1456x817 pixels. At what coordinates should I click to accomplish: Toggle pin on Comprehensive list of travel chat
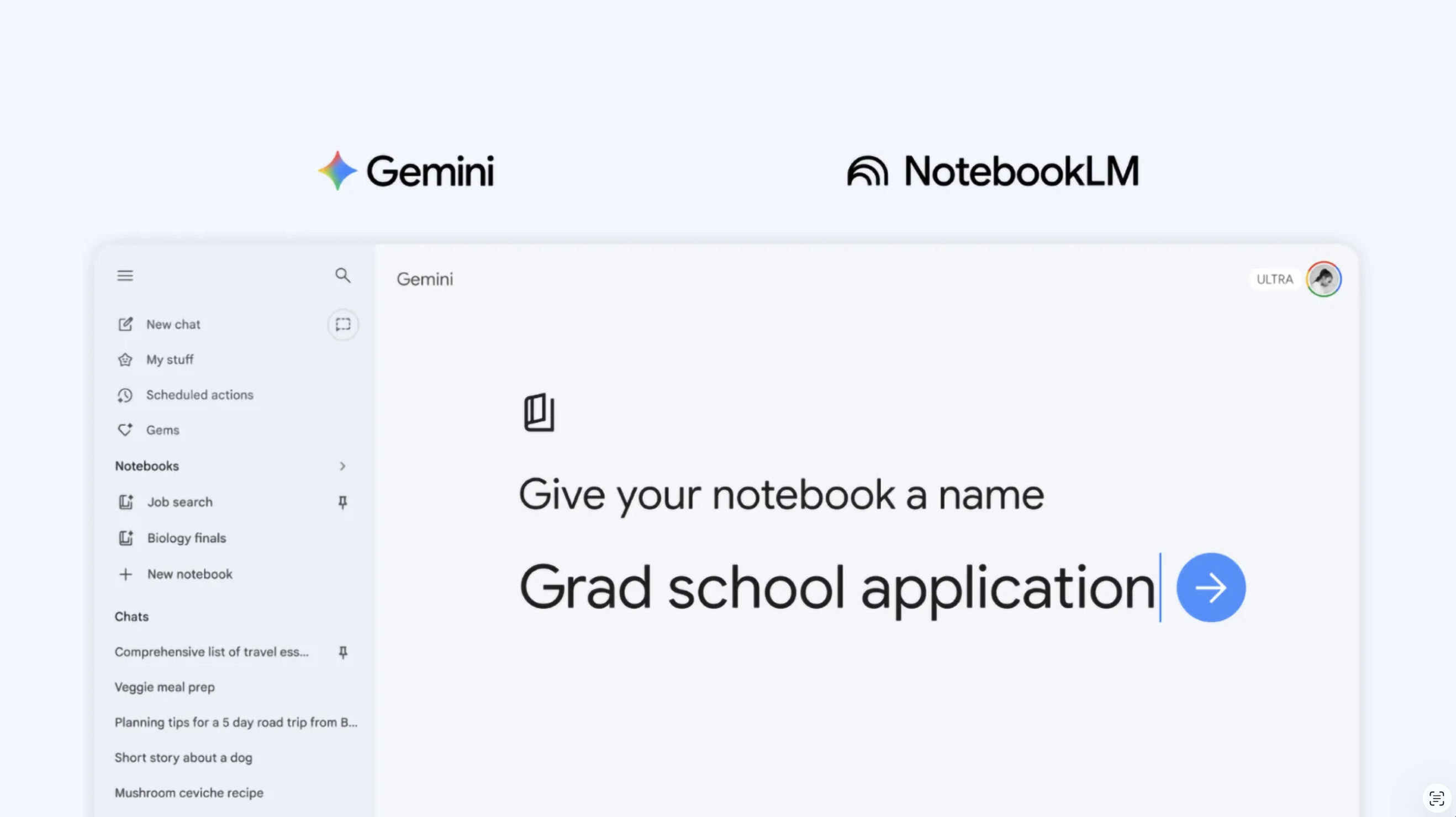tap(343, 652)
